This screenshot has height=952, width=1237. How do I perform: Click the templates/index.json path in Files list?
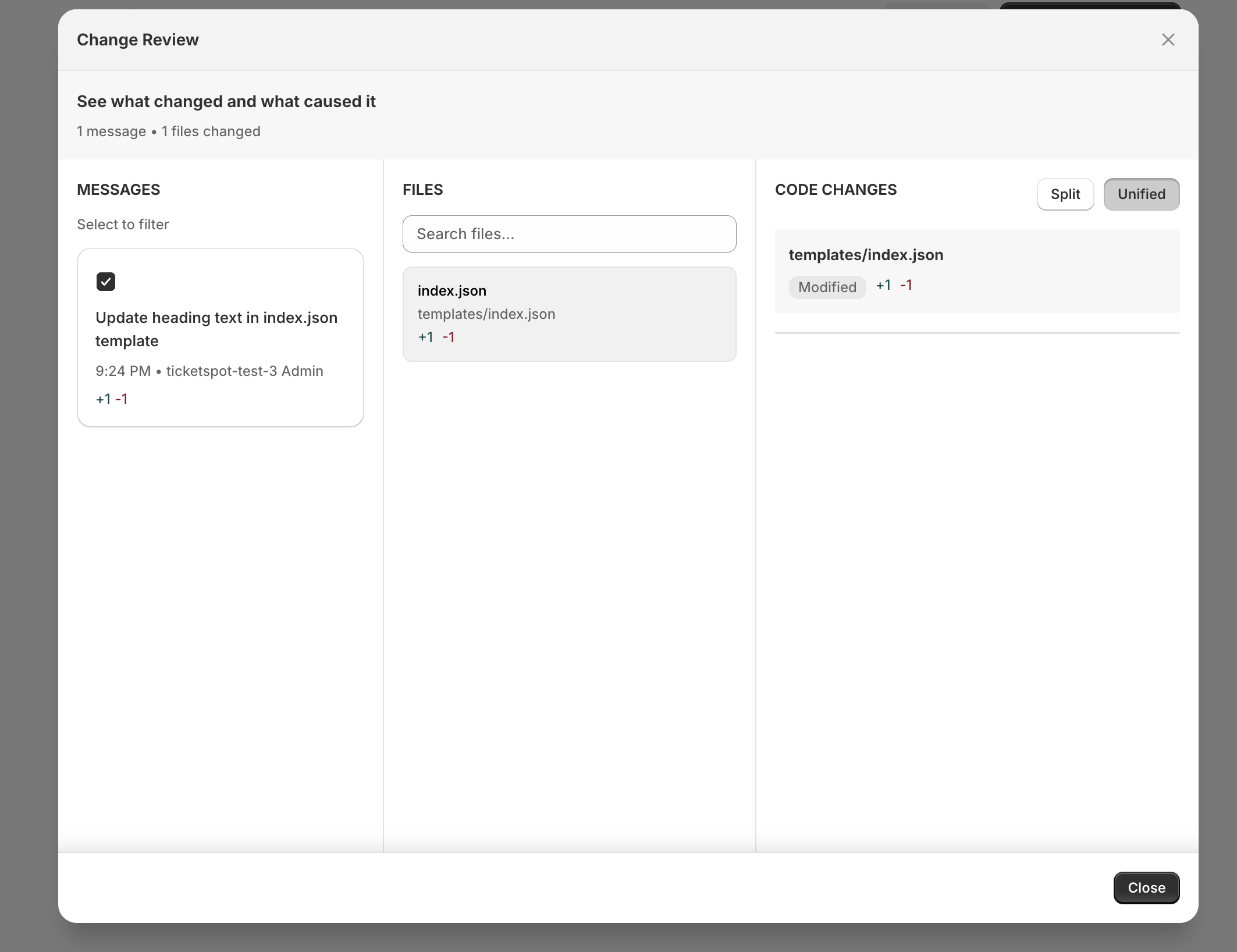point(486,314)
